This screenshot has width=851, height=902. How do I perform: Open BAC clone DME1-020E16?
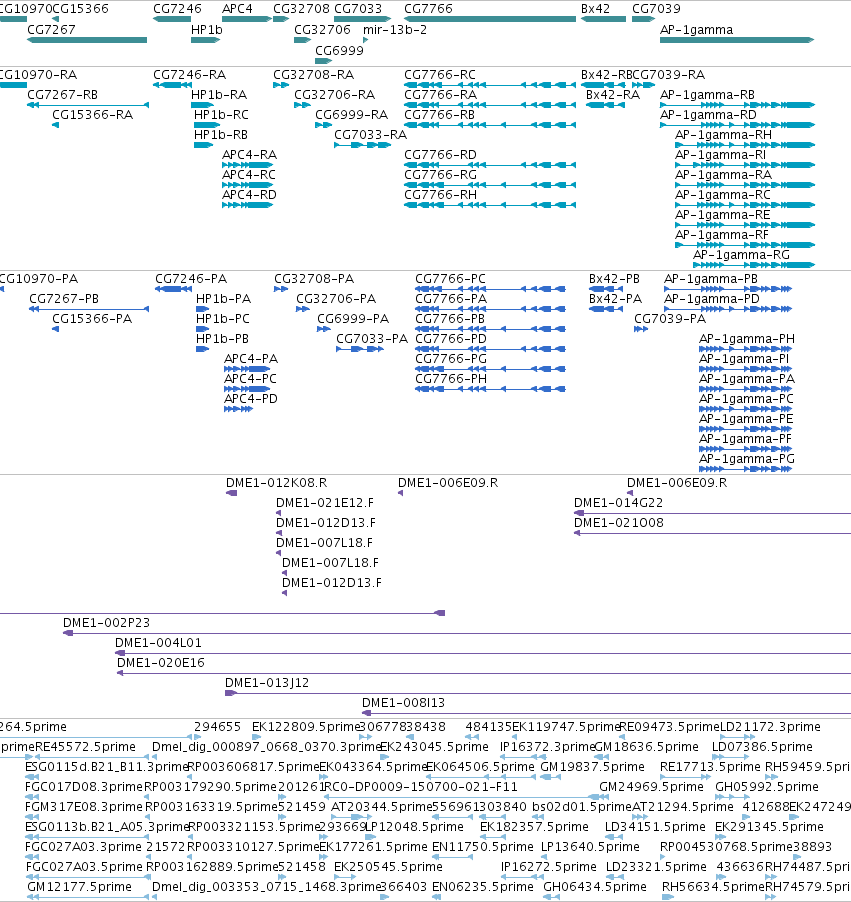[161, 663]
